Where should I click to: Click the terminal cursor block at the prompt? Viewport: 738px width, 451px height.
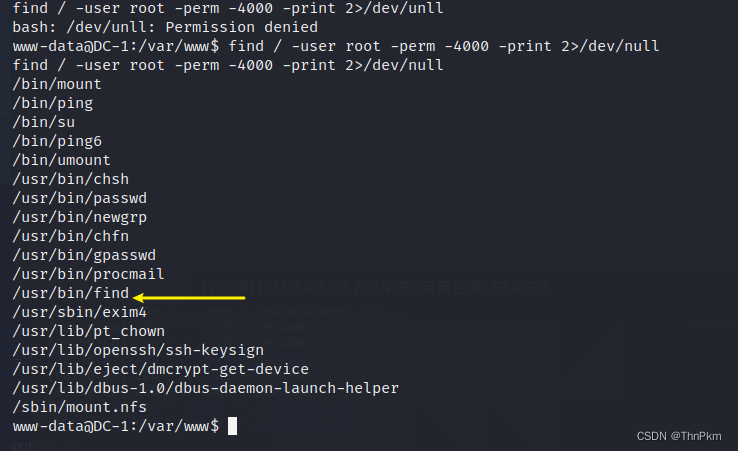[x=232, y=427]
